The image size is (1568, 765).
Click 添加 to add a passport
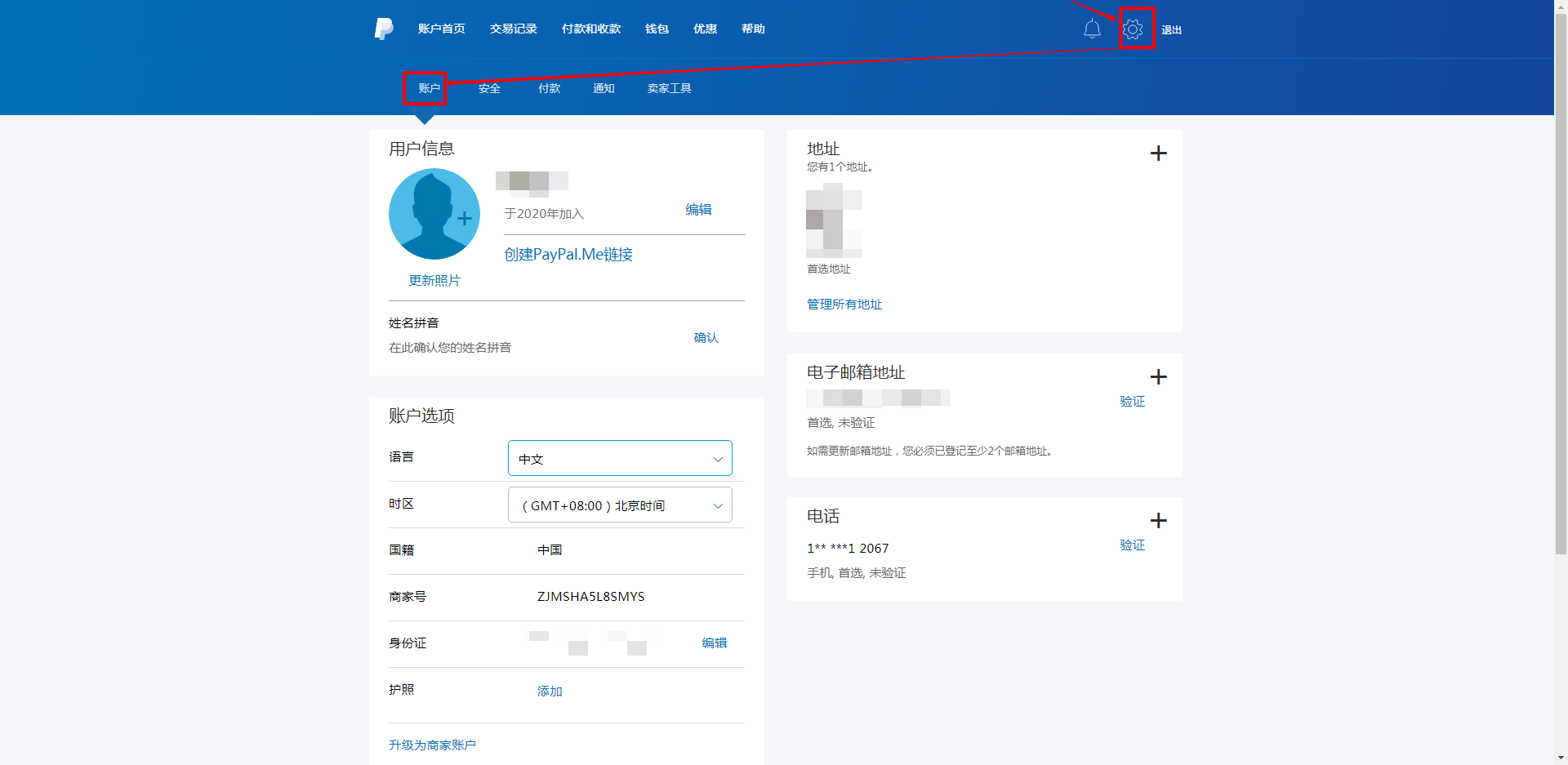click(550, 692)
